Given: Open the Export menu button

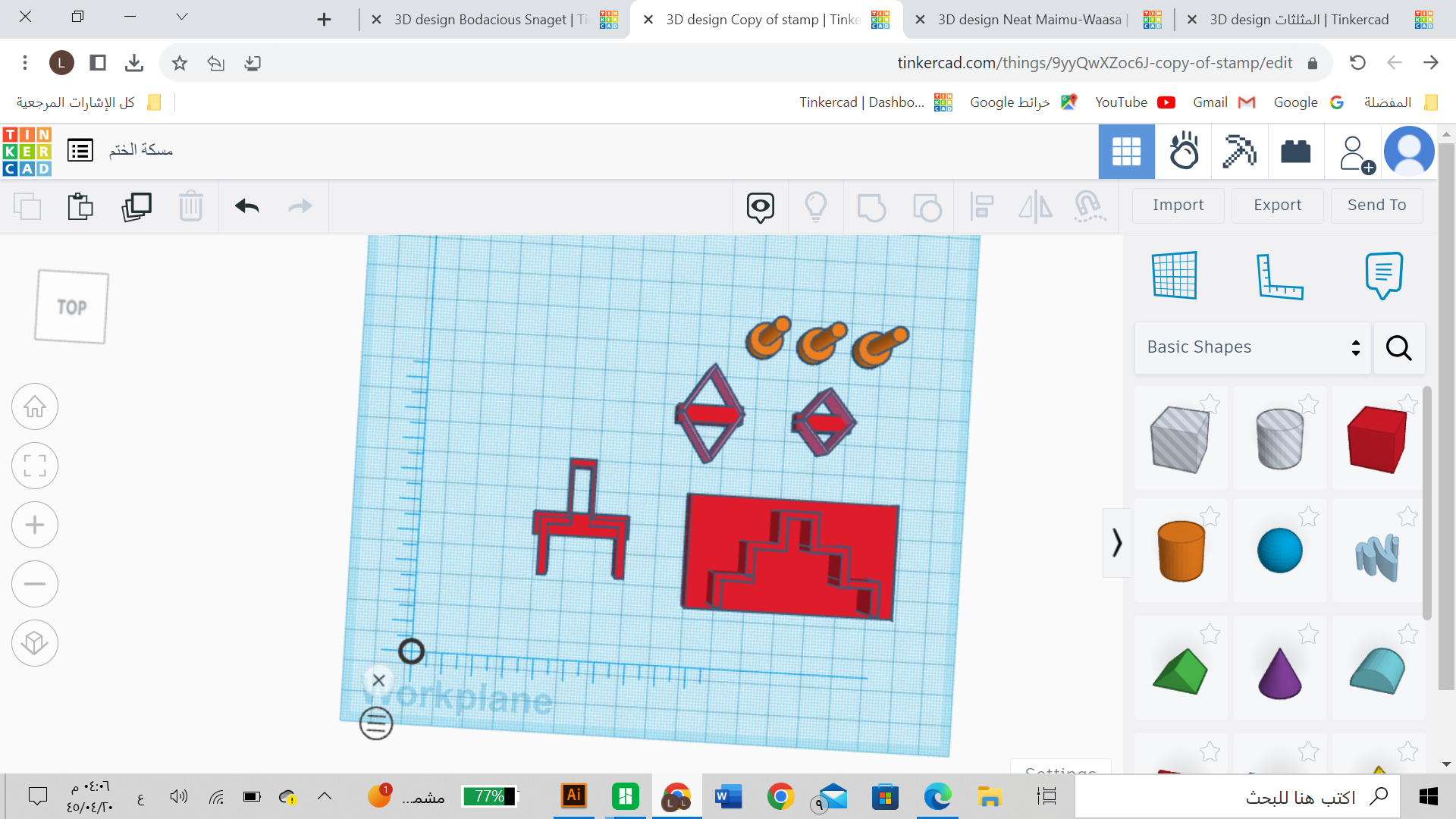Looking at the screenshot, I should pyautogui.click(x=1277, y=205).
